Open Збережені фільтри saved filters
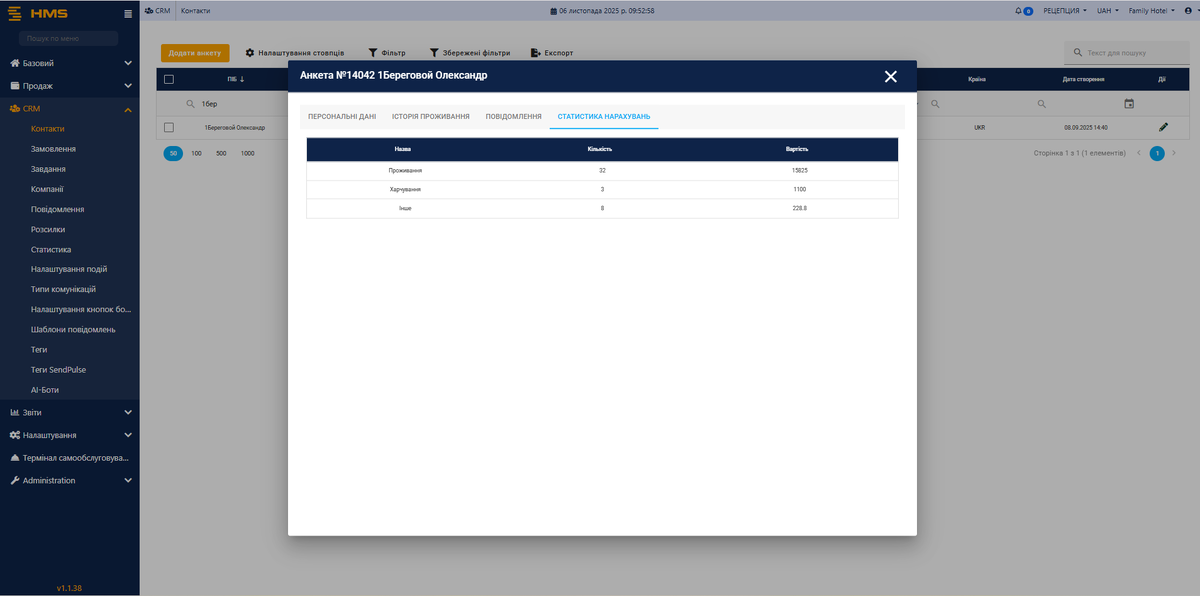Viewport: 1200px width, 596px height. point(470,53)
